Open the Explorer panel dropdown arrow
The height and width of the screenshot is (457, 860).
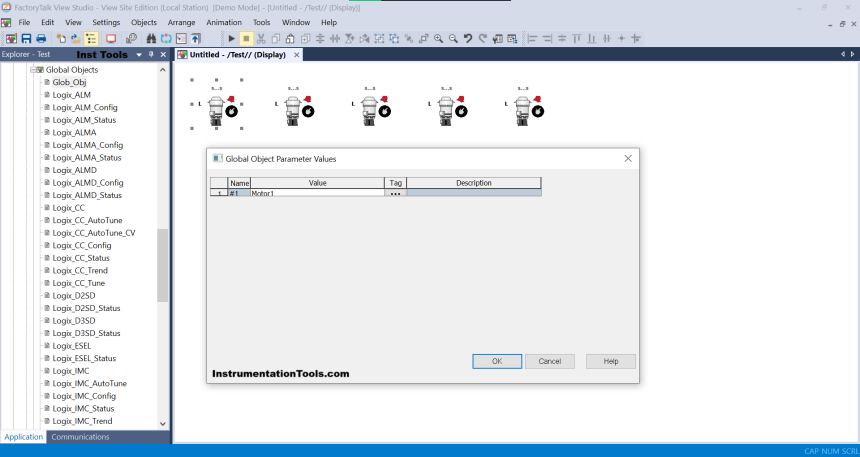pos(138,54)
